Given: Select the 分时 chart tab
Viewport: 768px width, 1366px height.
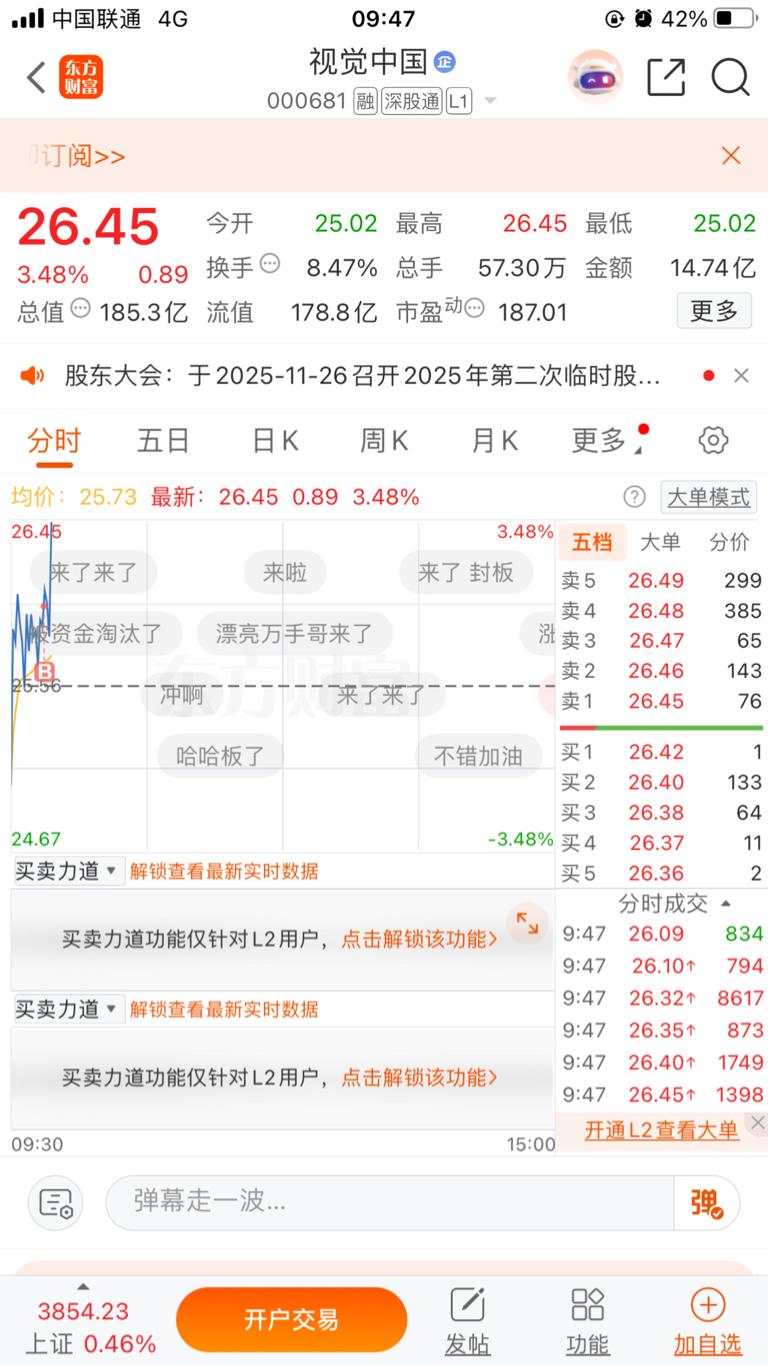Looking at the screenshot, I should (x=54, y=440).
